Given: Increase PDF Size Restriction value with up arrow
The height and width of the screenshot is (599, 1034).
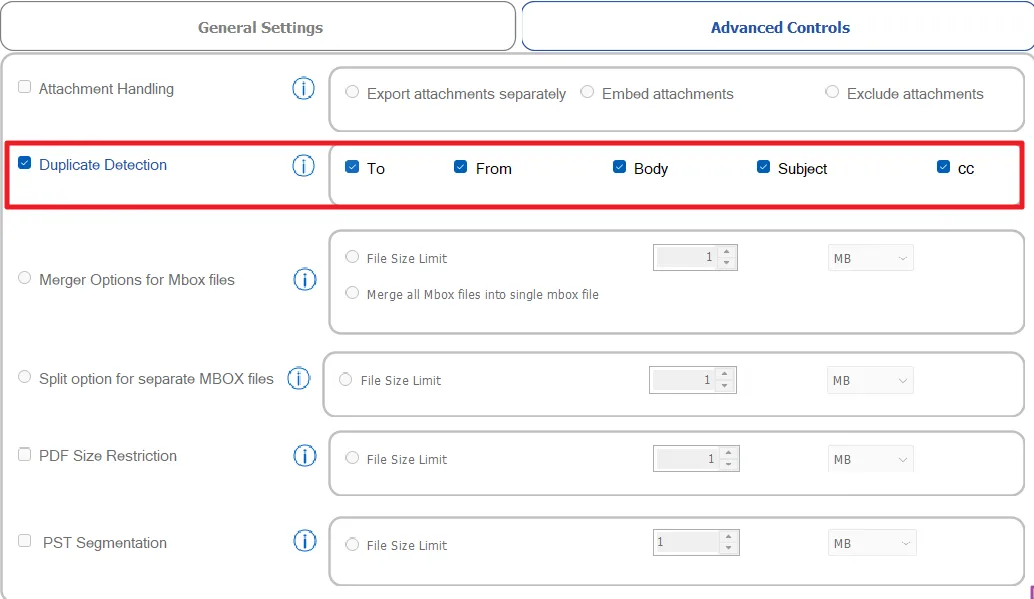Looking at the screenshot, I should point(729,453).
